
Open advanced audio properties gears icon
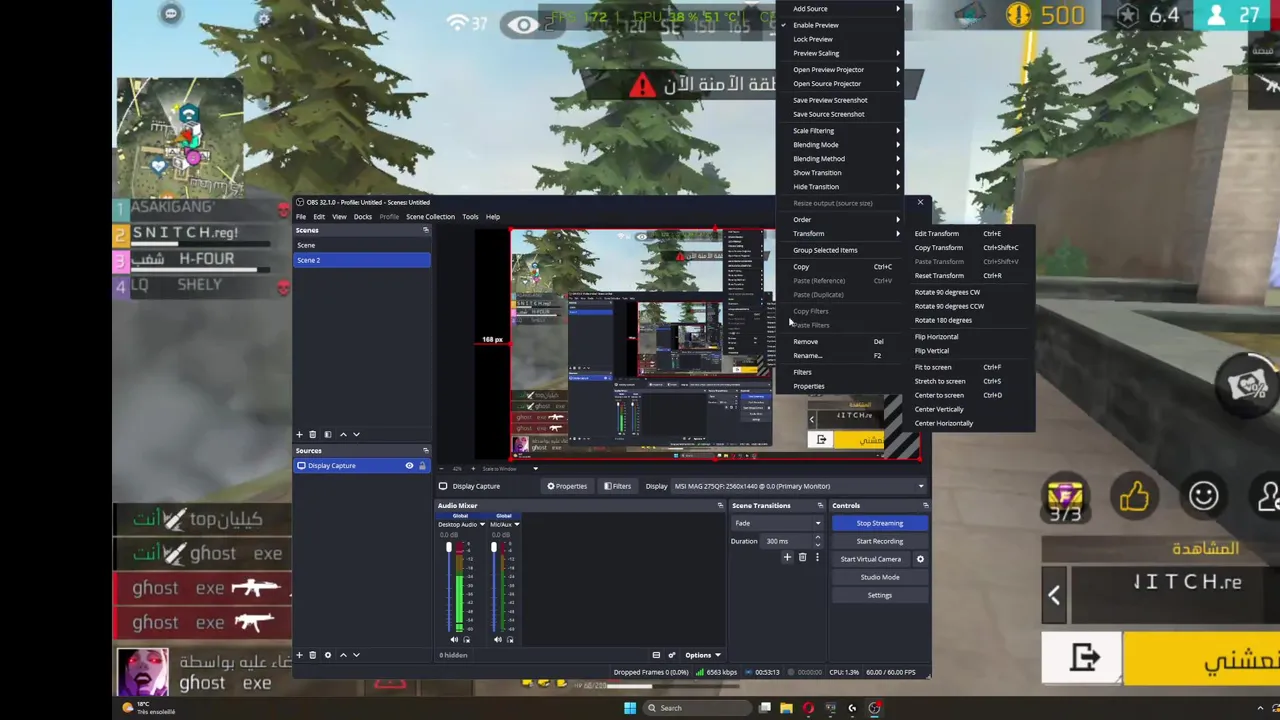coord(671,655)
